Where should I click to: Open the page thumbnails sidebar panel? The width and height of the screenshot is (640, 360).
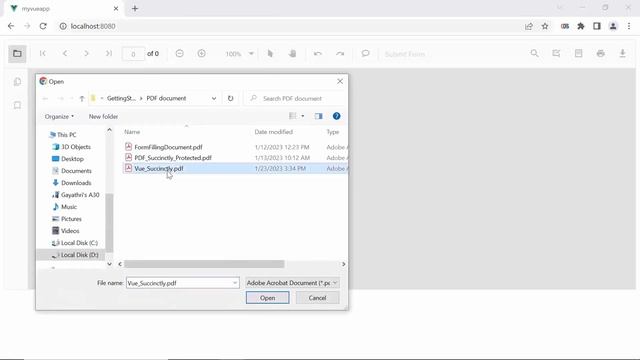(17, 82)
